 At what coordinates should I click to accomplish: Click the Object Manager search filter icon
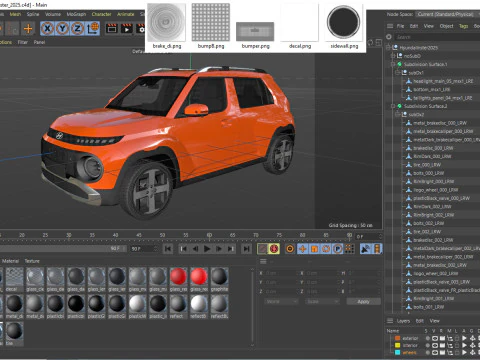click(x=389, y=37)
